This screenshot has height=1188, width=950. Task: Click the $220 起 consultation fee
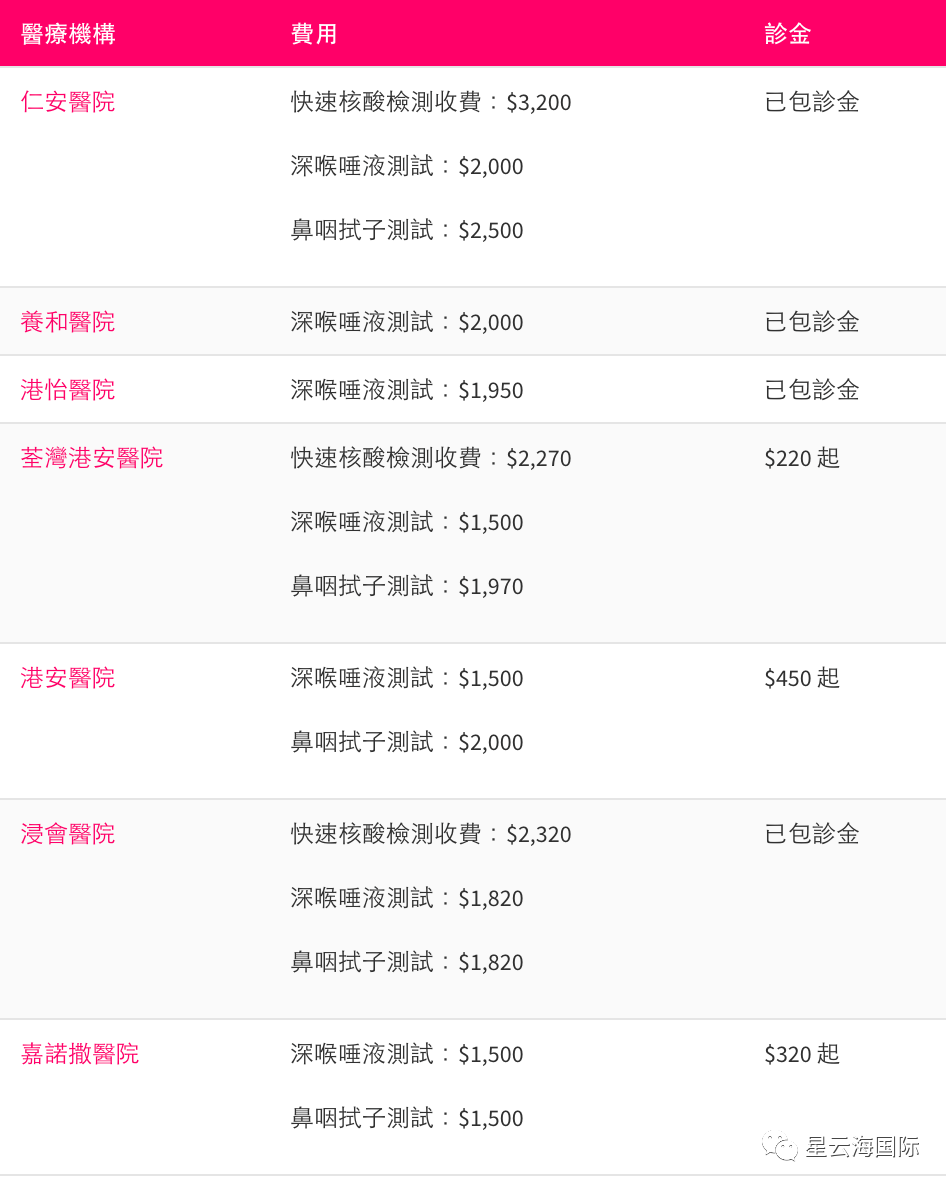point(802,458)
